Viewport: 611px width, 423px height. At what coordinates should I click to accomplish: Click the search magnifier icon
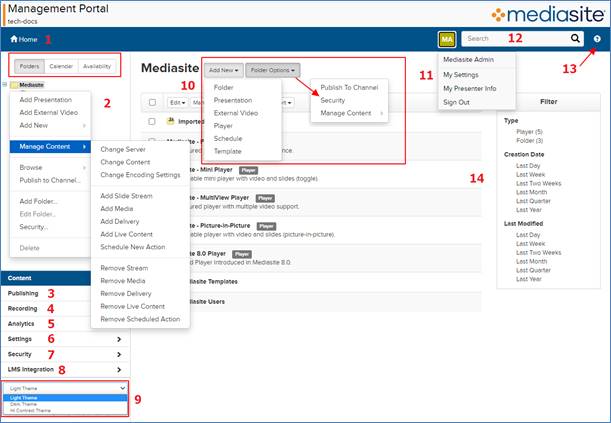tap(575, 38)
